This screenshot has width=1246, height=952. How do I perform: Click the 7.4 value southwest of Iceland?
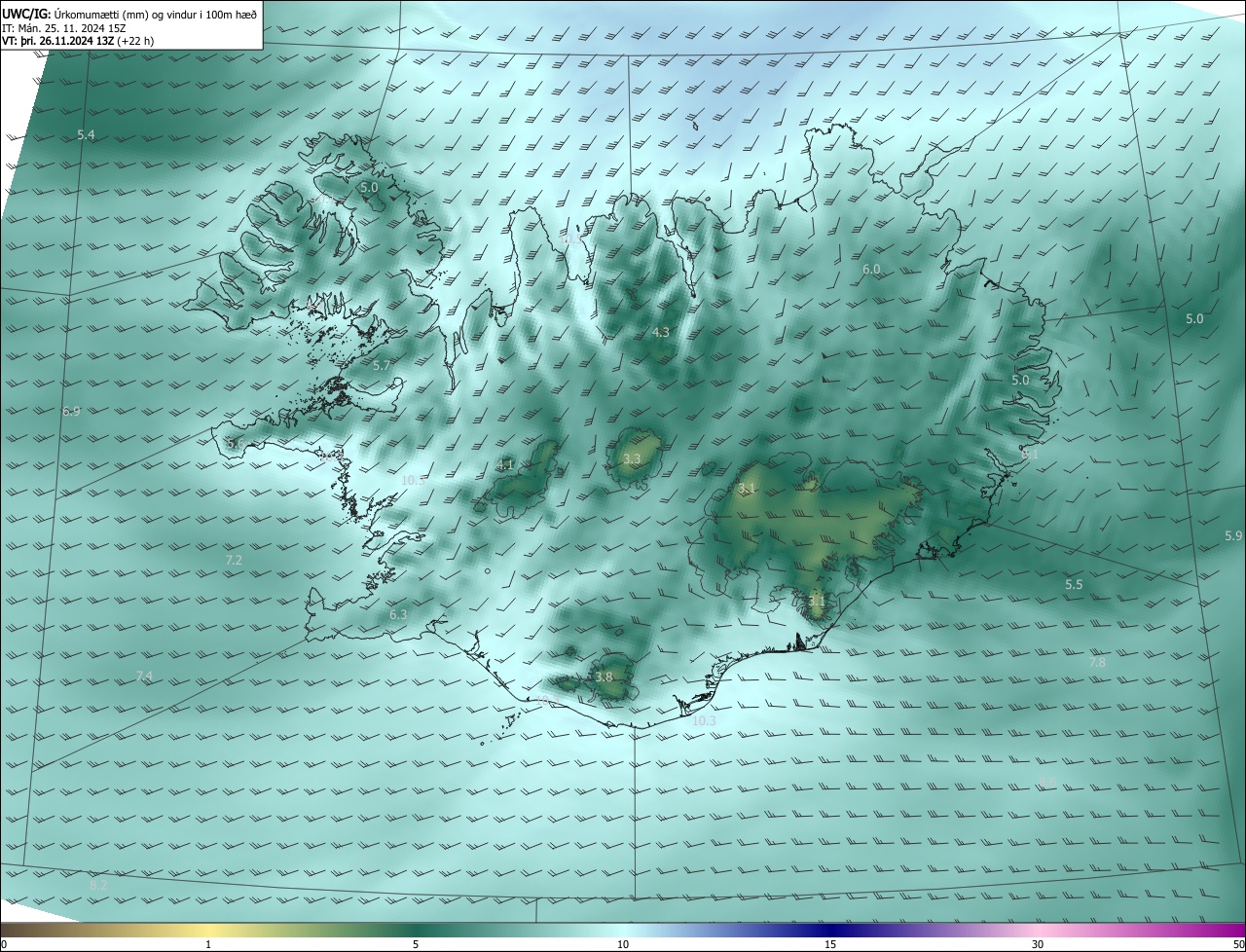pos(144,677)
